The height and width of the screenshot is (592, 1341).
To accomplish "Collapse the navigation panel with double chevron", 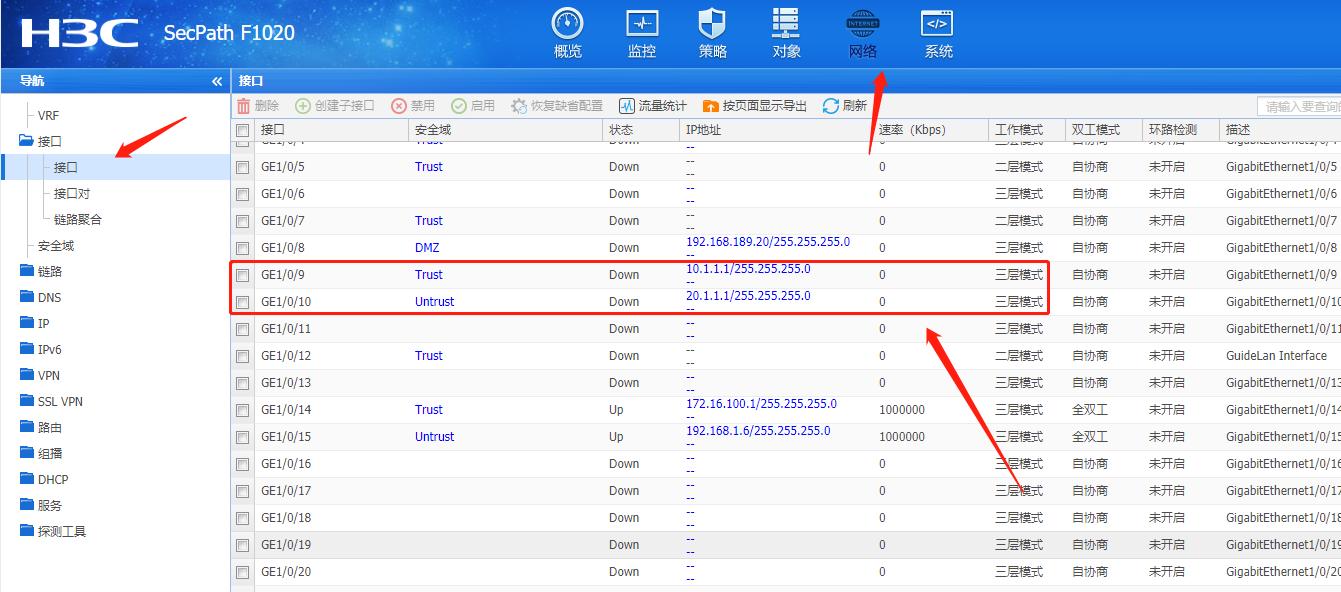I will coord(217,81).
